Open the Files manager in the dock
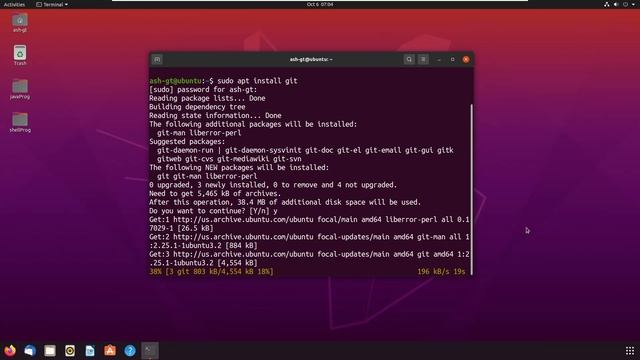This screenshot has height=360, width=640. coord(50,351)
